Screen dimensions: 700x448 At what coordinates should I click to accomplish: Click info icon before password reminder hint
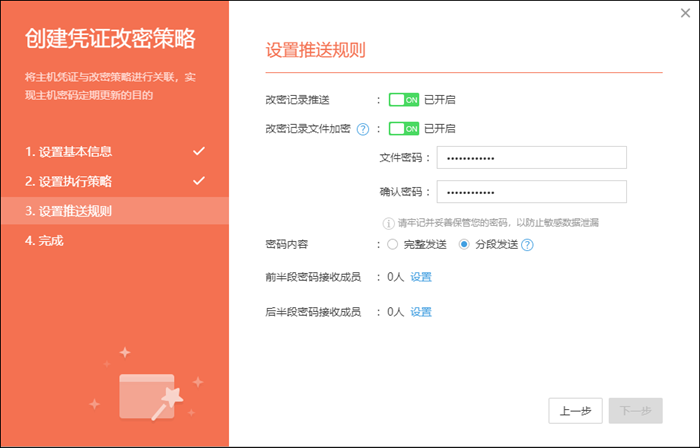389,221
